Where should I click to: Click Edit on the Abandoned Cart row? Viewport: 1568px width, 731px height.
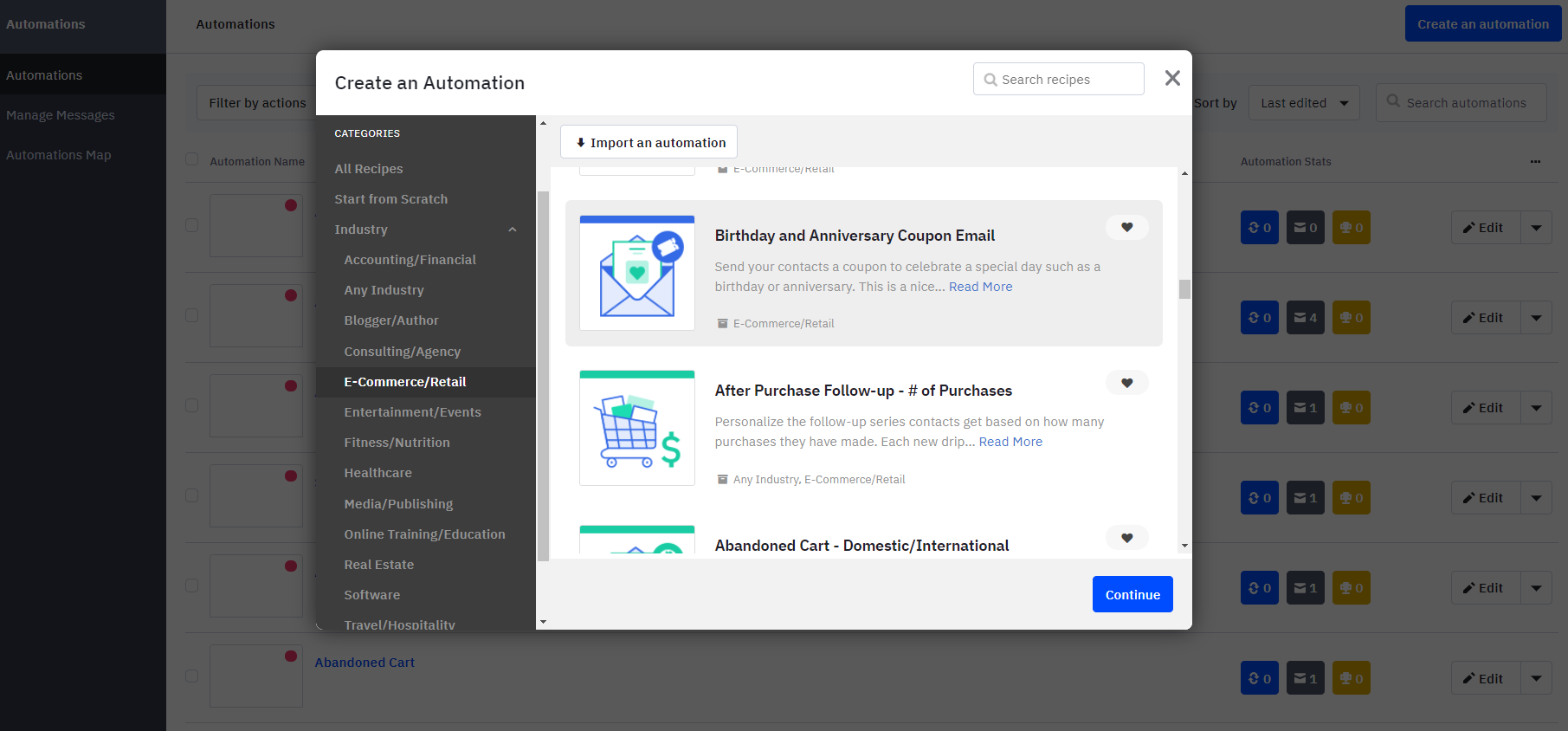point(1486,678)
